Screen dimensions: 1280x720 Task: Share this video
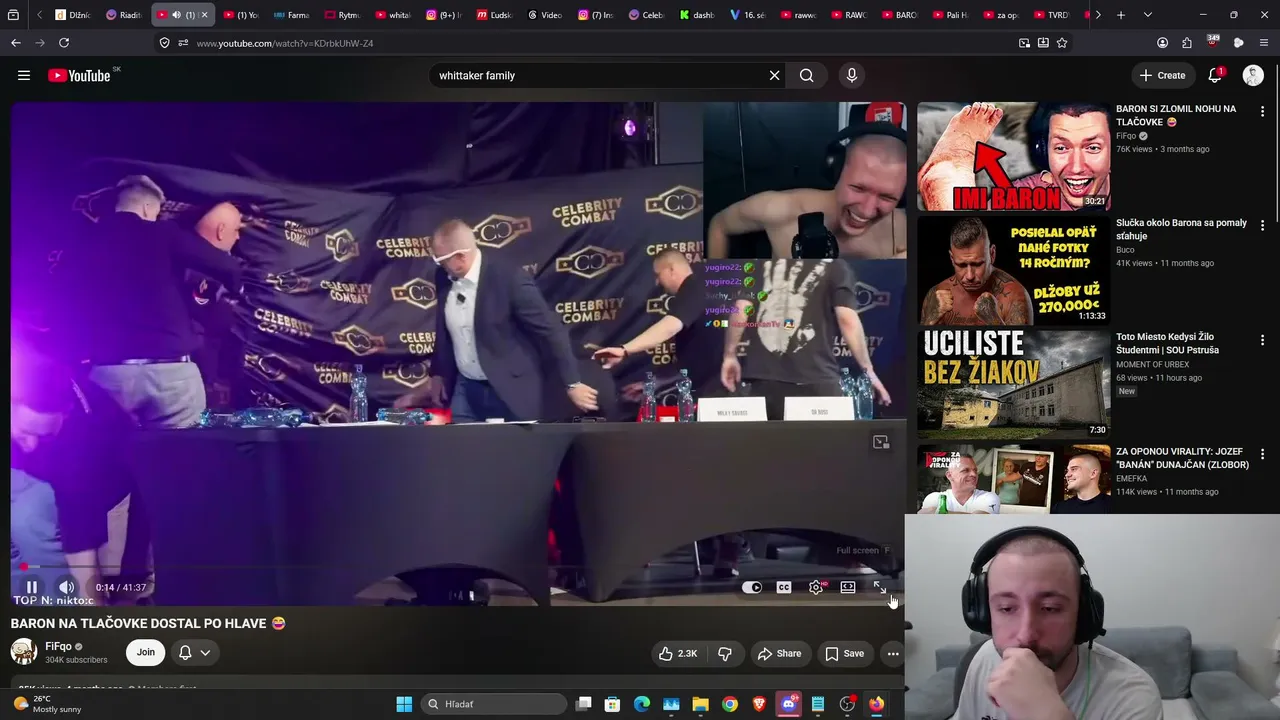pos(779,653)
